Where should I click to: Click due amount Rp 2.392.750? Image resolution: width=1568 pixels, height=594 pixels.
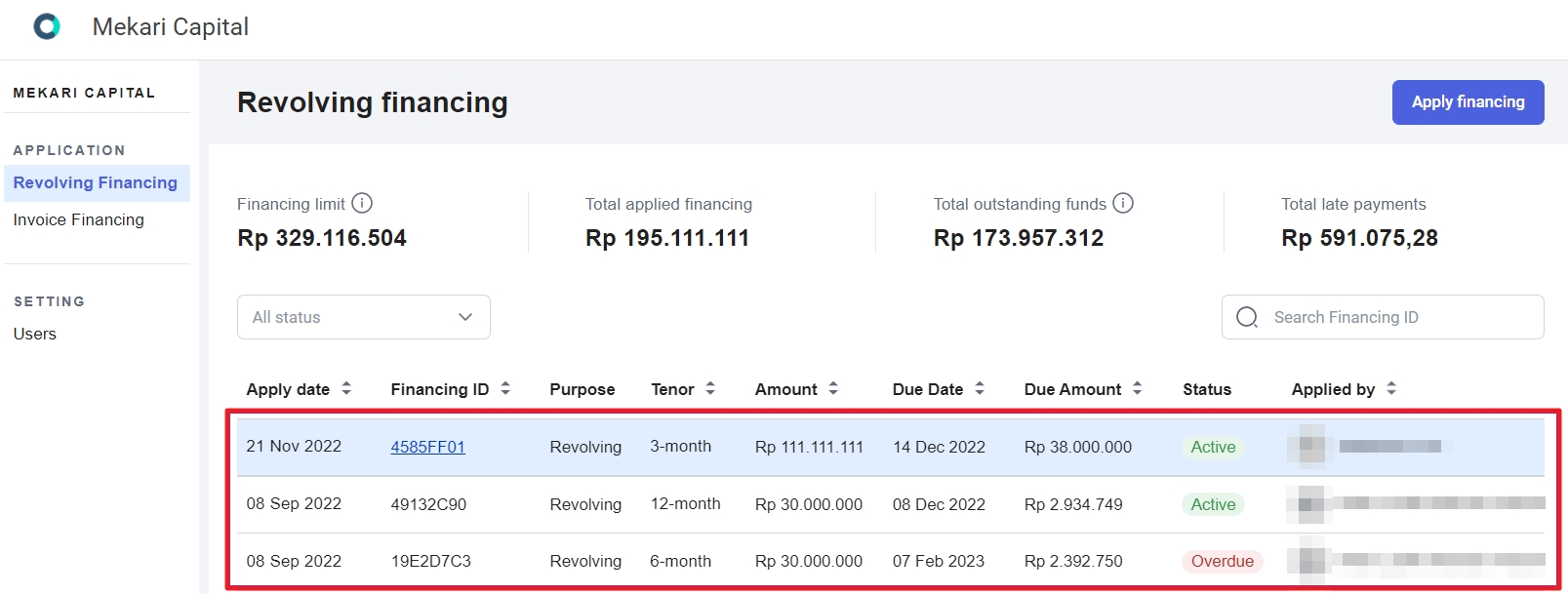pyautogui.click(x=1073, y=561)
